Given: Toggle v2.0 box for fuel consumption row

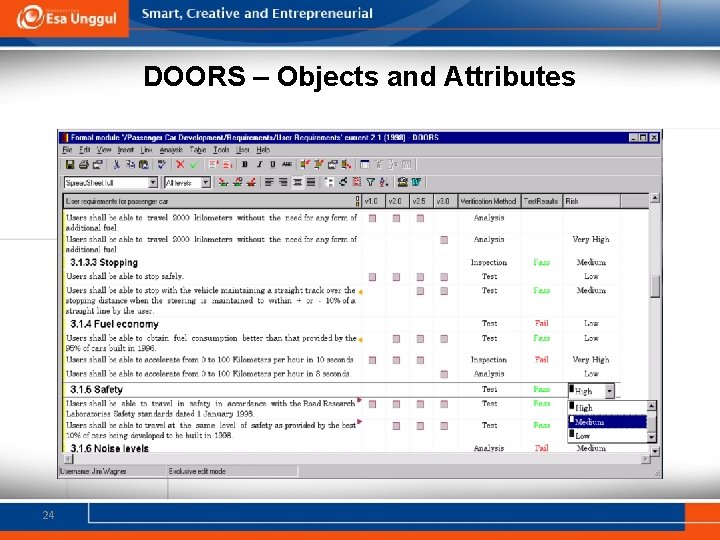Looking at the screenshot, I should coord(396,339).
